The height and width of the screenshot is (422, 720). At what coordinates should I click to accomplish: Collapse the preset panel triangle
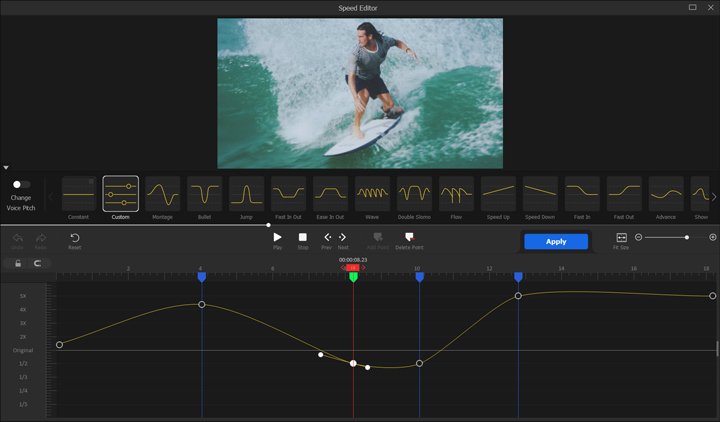point(6,168)
